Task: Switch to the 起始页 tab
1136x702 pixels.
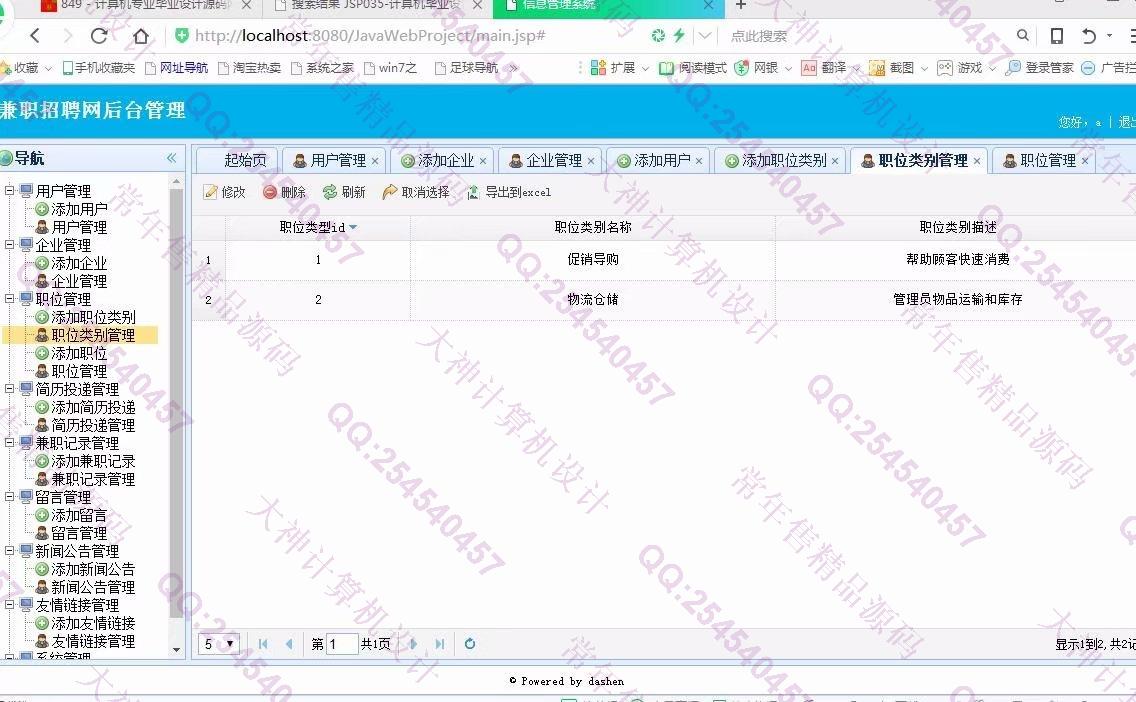Action: coord(236,160)
